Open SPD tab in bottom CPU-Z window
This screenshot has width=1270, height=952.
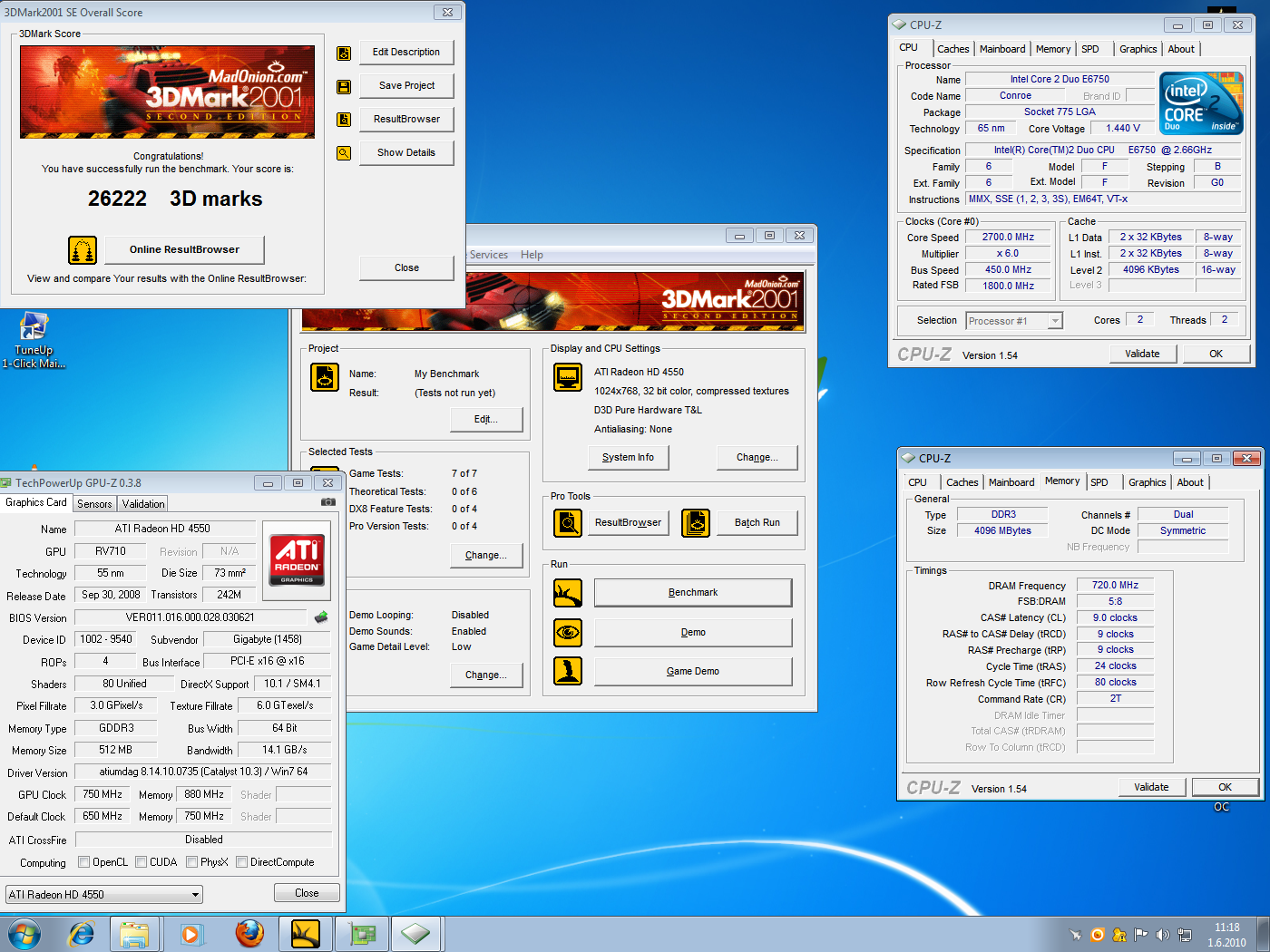tap(1099, 482)
